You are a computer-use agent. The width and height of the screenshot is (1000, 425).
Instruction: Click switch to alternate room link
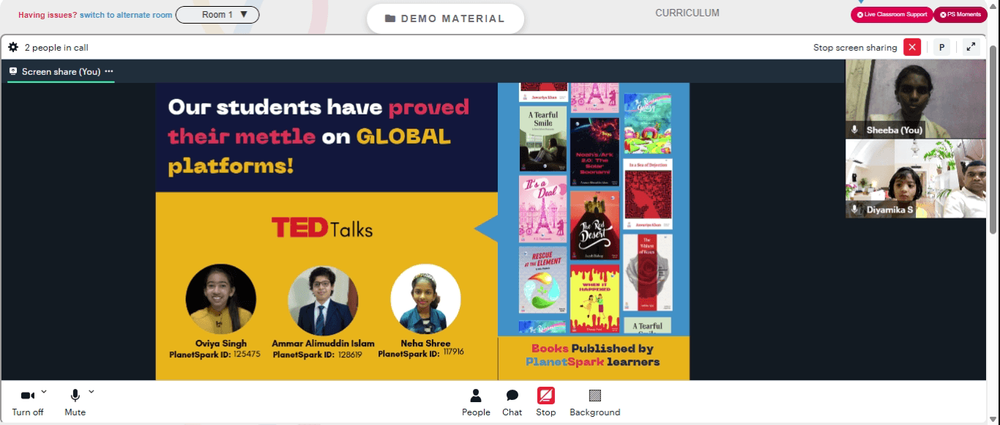tap(126, 15)
